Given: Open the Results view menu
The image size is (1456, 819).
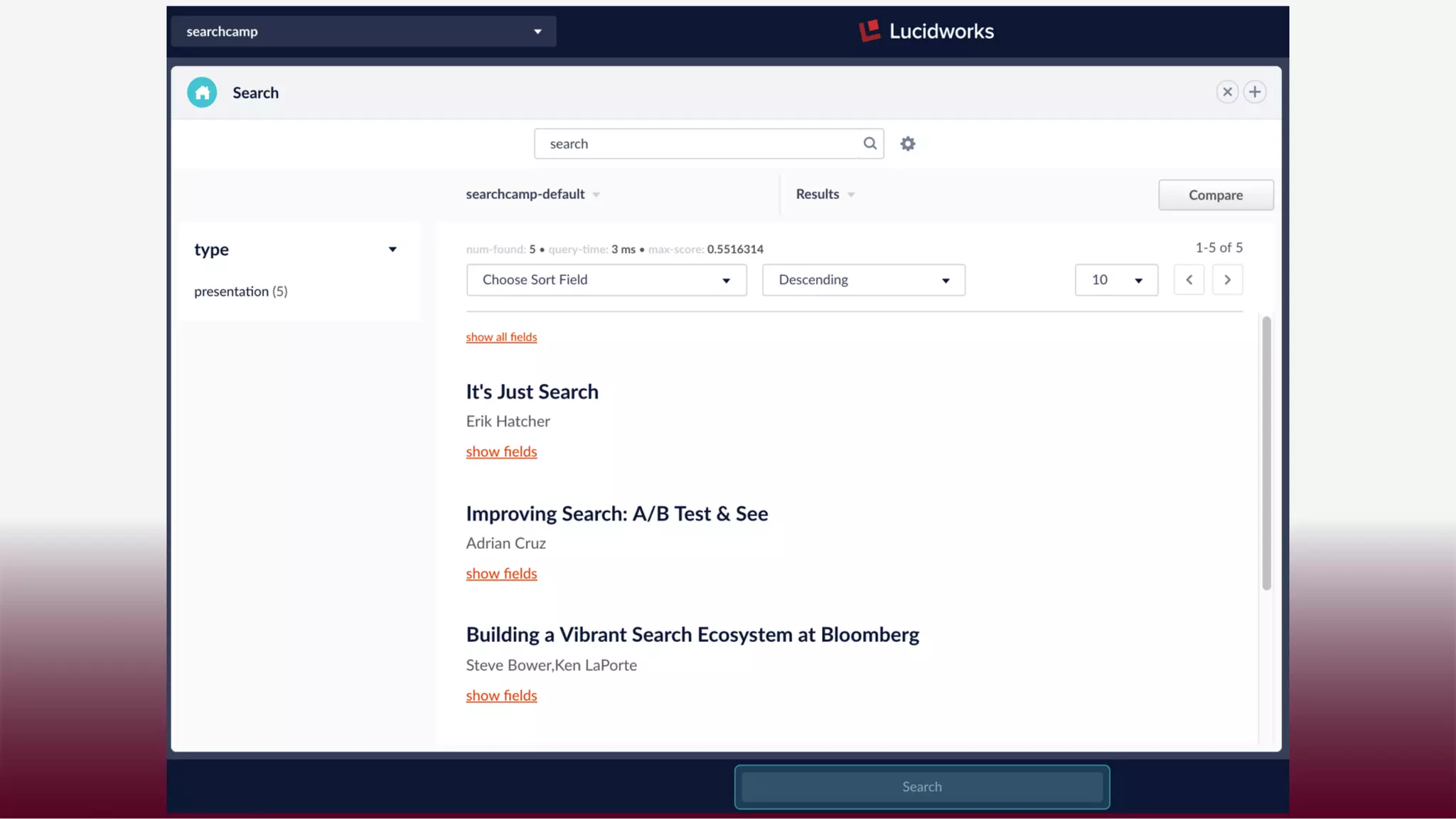Looking at the screenshot, I should [x=825, y=194].
